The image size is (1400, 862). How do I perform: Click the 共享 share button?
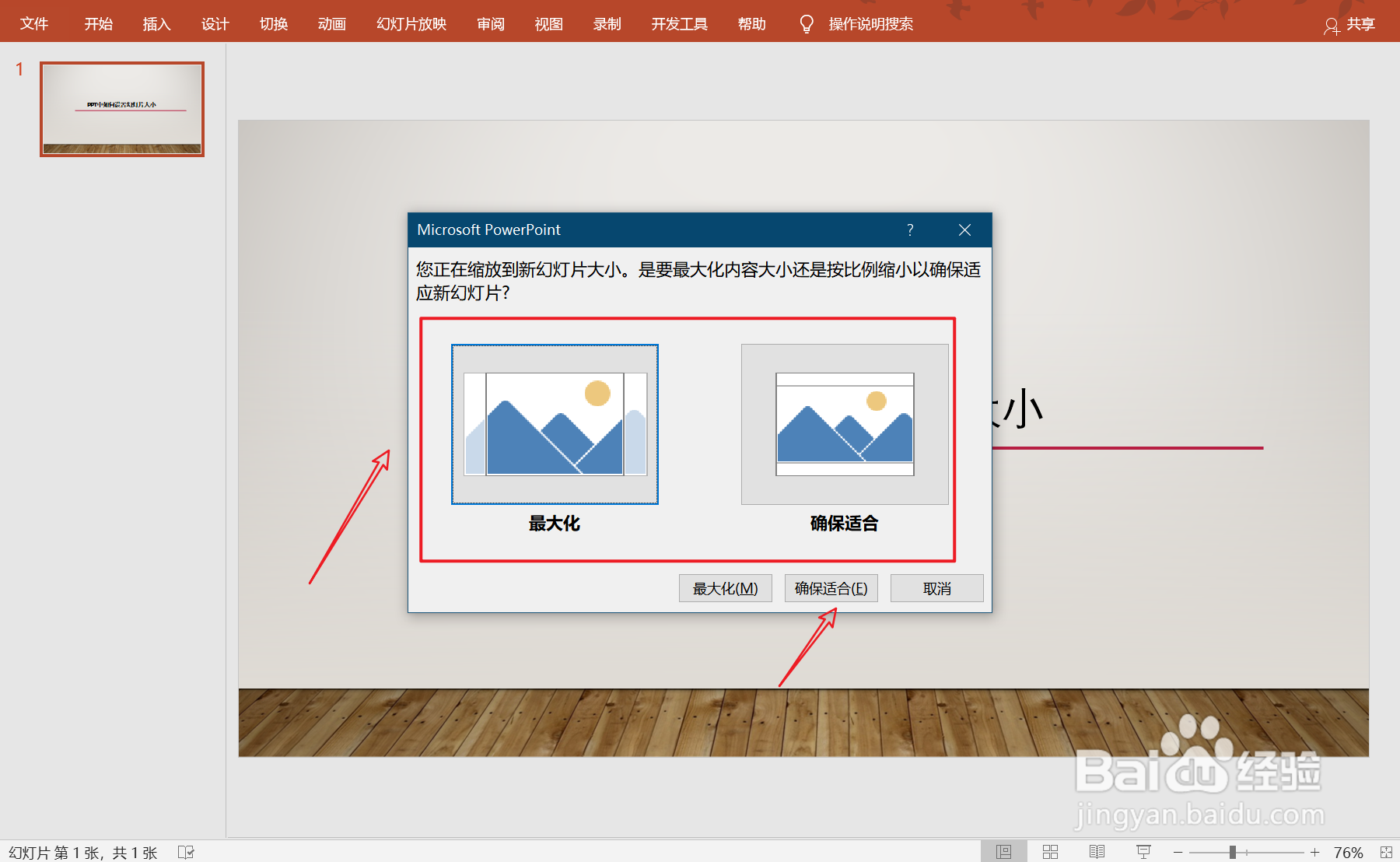(1350, 25)
